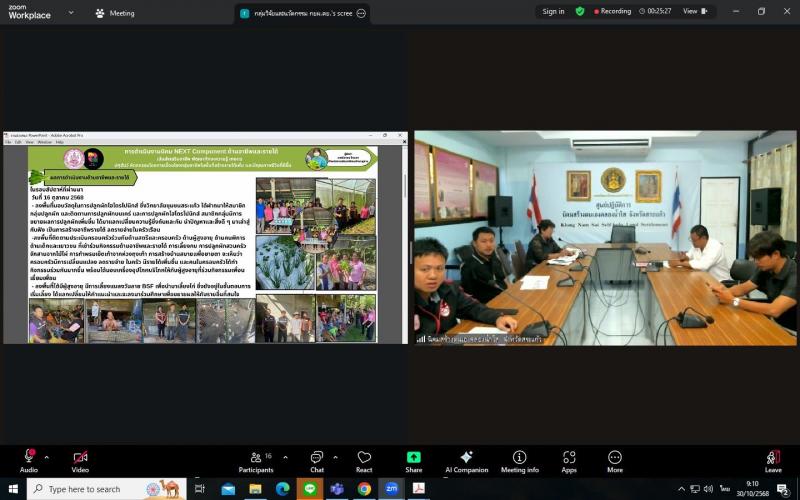Screen dimensions: 800x500
Task: Unmute microphone with the Audio button
Action: click(x=29, y=461)
